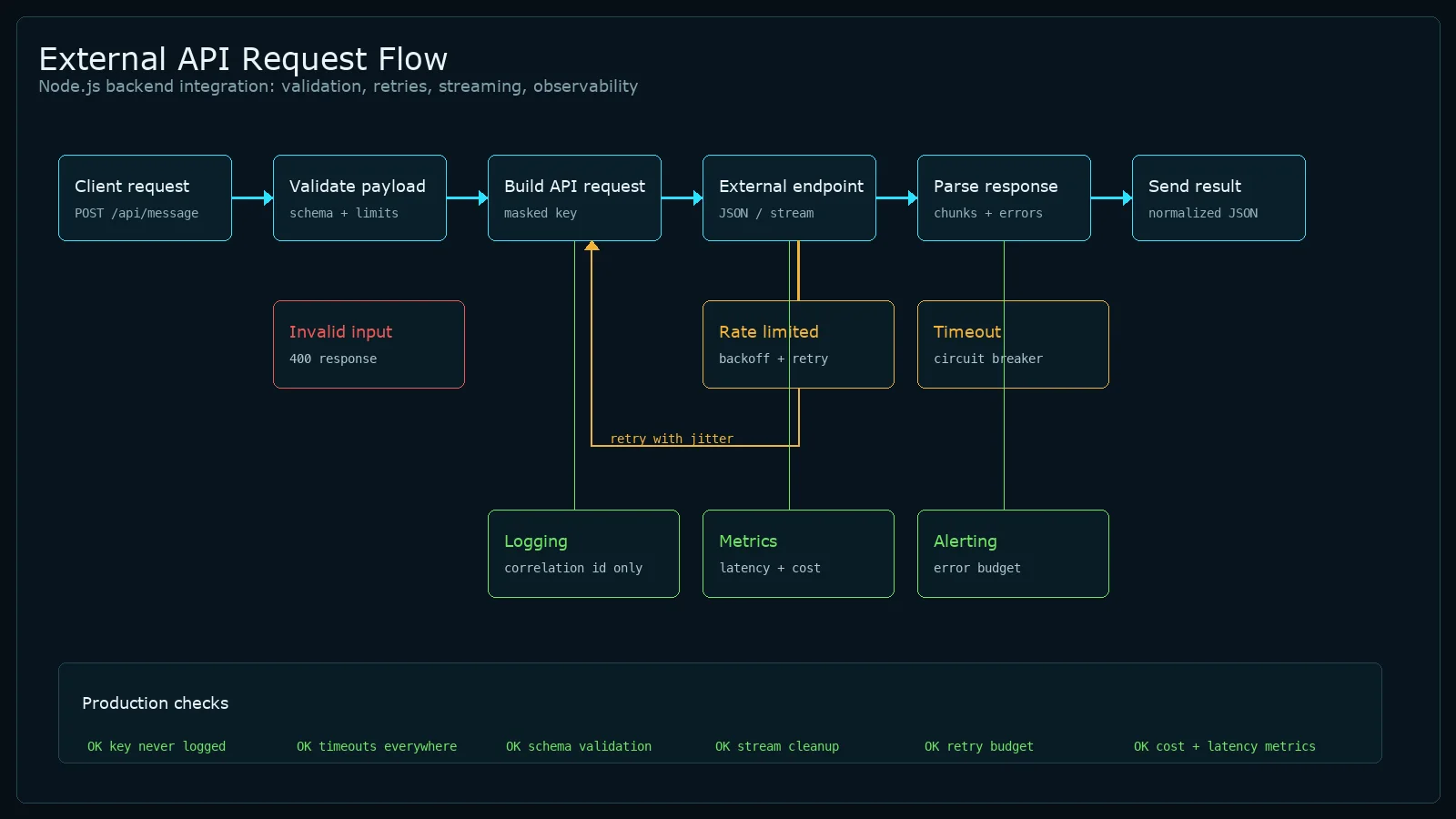The width and height of the screenshot is (1456, 819).
Task: Select the Alerting error budget box
Action: click(1013, 553)
